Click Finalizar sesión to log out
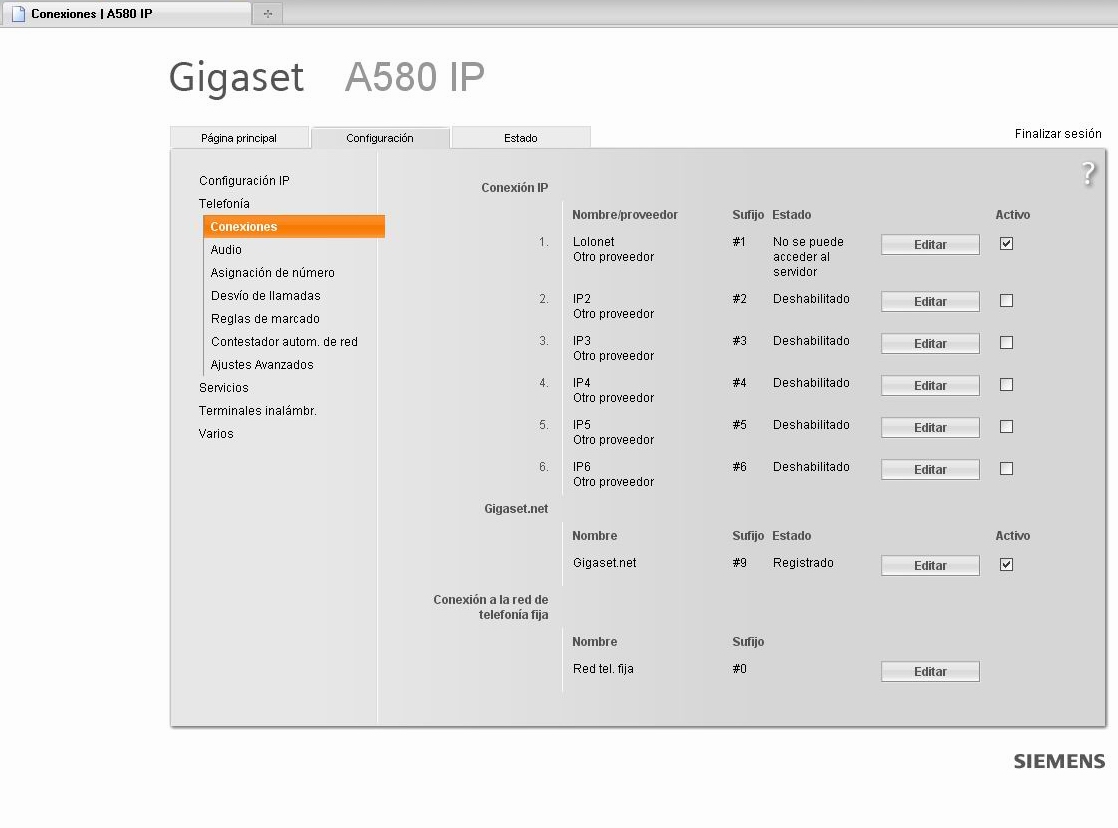Screen dimensions: 1118x828 (1057, 133)
